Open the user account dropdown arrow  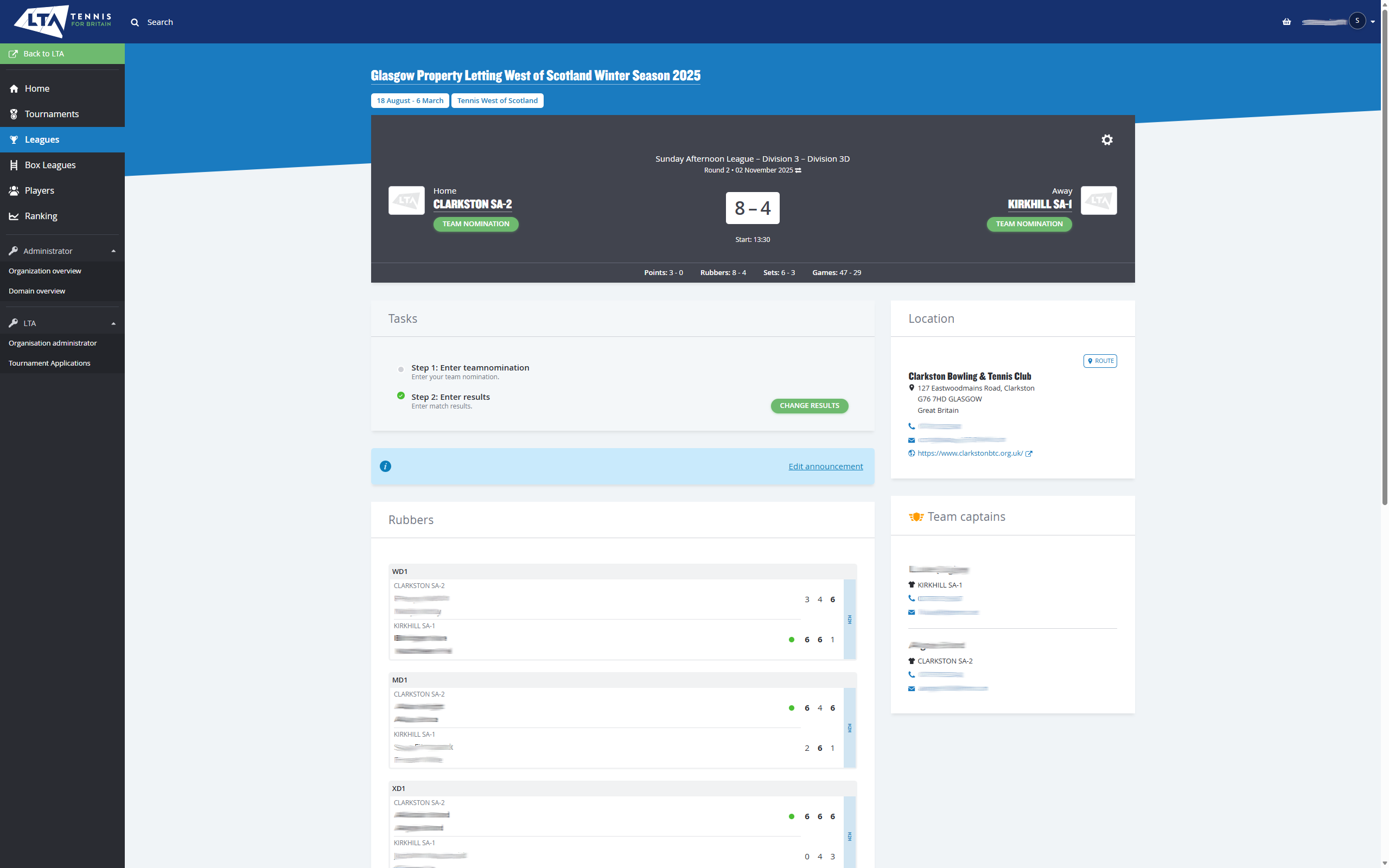pyautogui.click(x=1372, y=22)
